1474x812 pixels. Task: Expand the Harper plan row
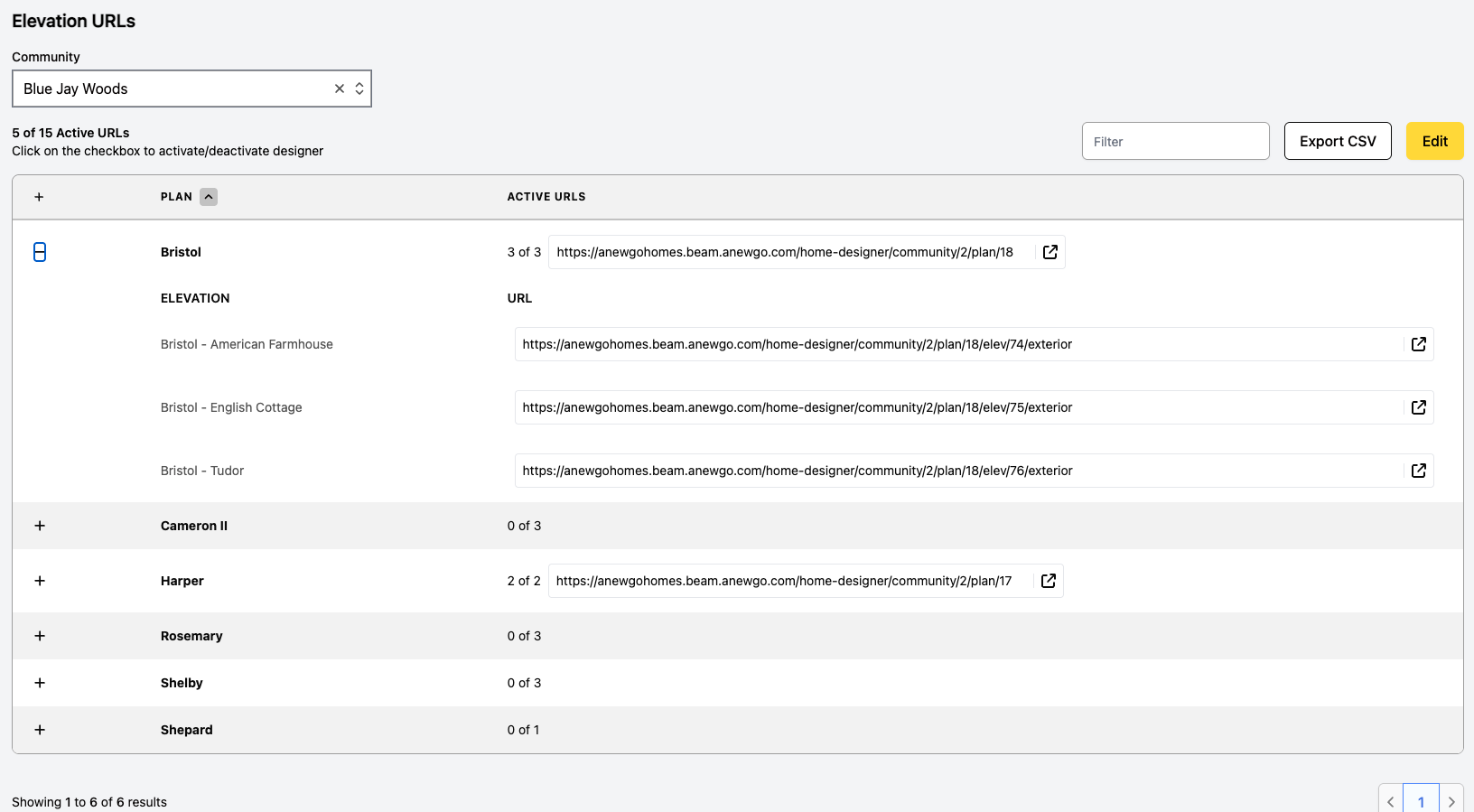[40, 581]
